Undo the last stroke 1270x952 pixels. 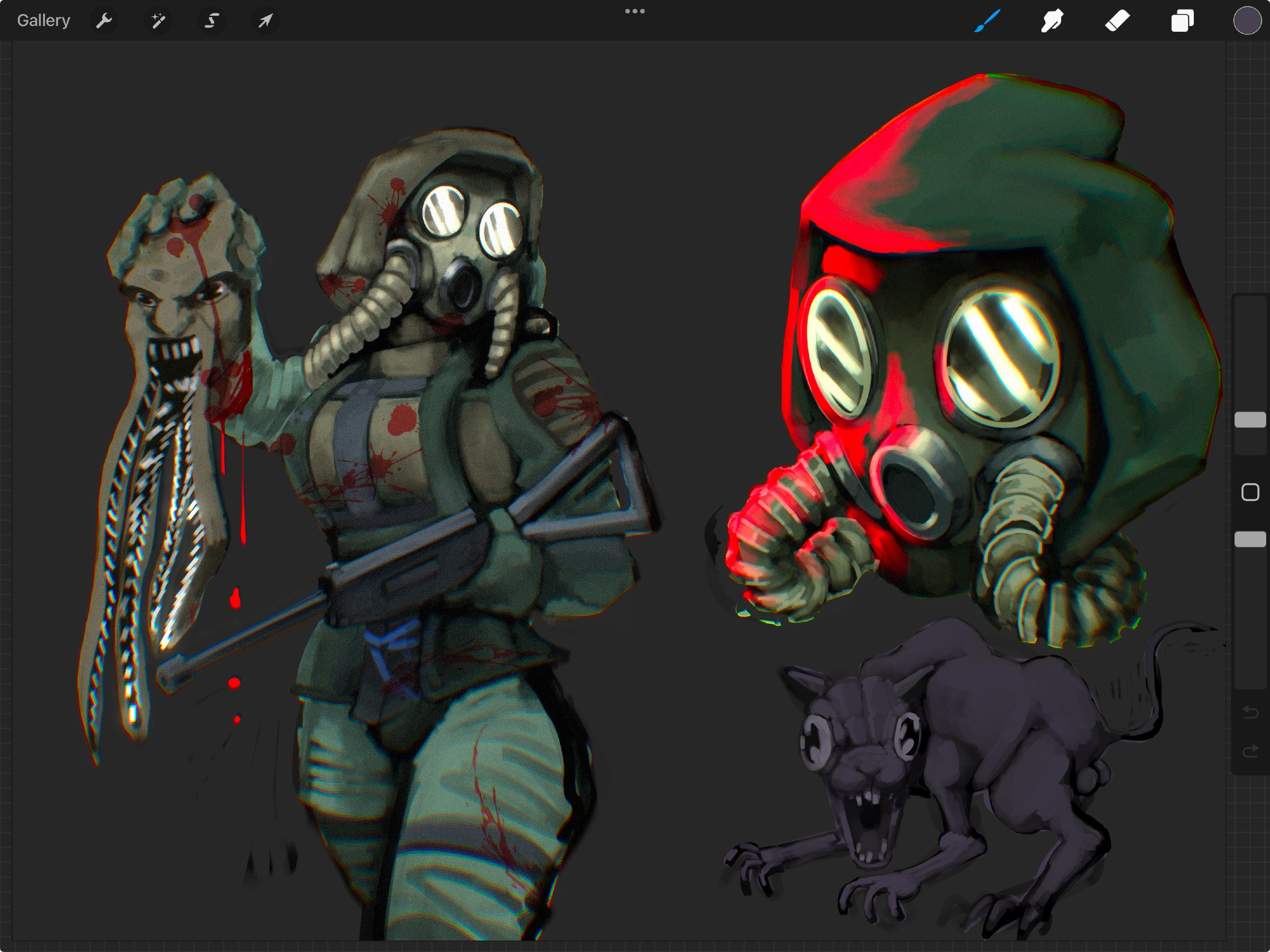(x=1250, y=712)
